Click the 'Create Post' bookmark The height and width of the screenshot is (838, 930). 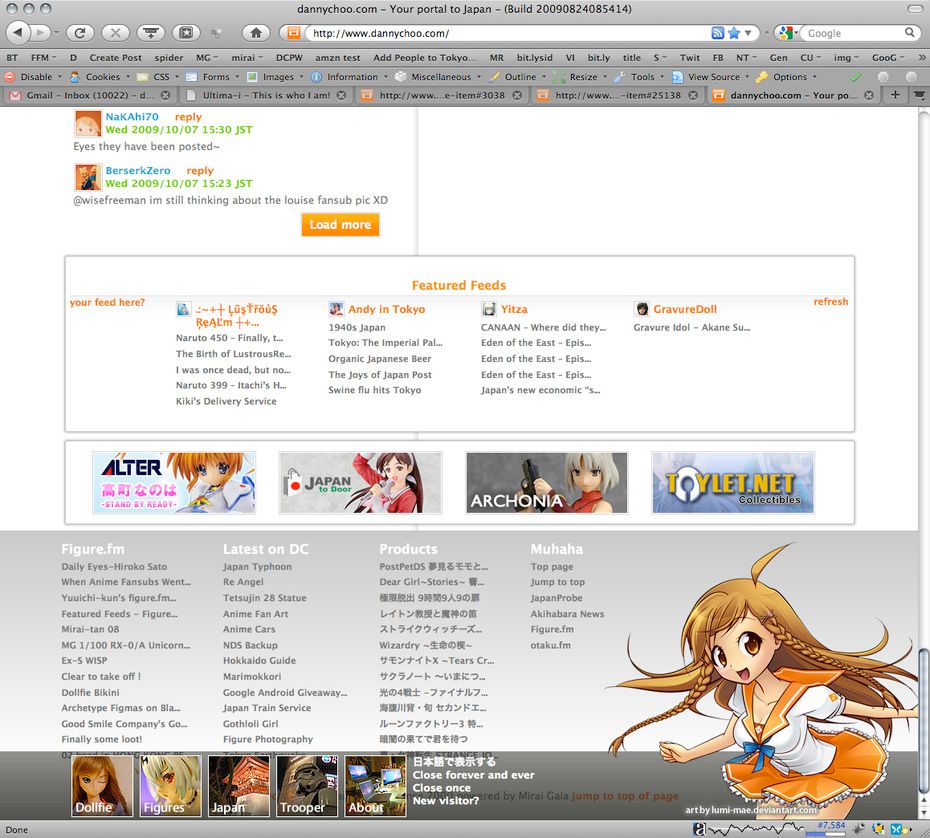click(x=115, y=58)
